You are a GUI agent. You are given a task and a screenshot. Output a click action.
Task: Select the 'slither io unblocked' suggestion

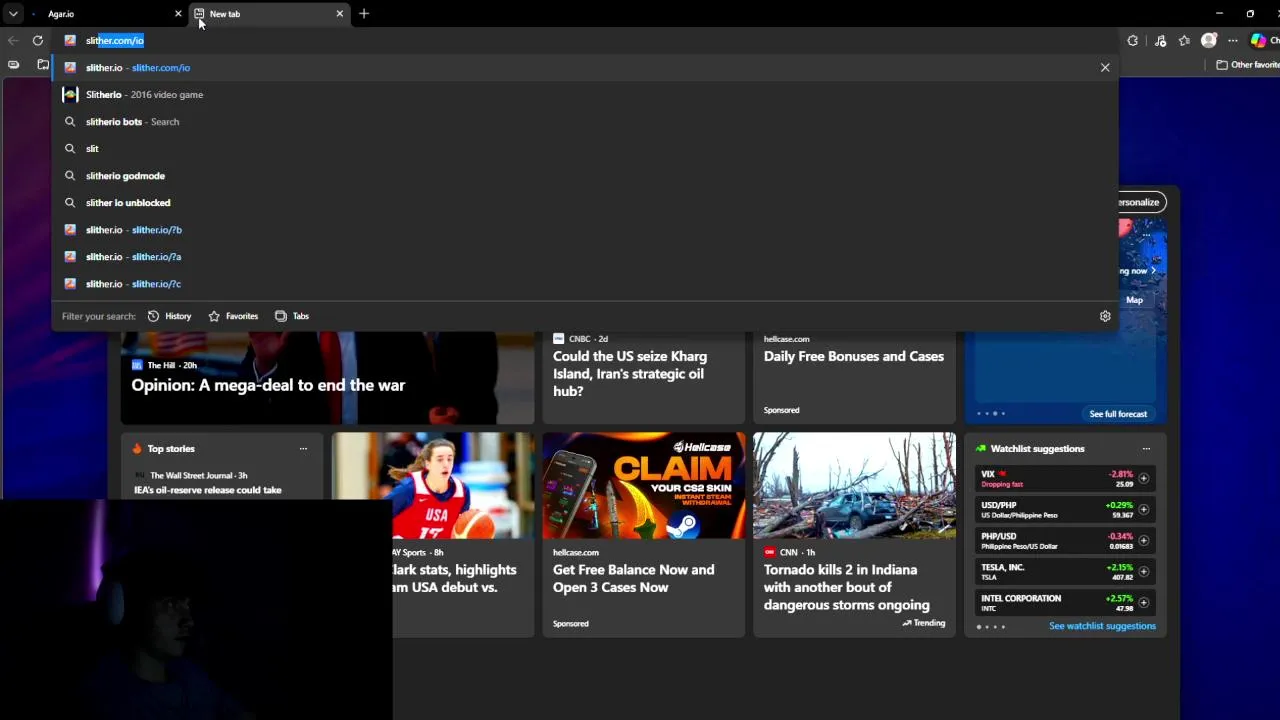click(585, 203)
